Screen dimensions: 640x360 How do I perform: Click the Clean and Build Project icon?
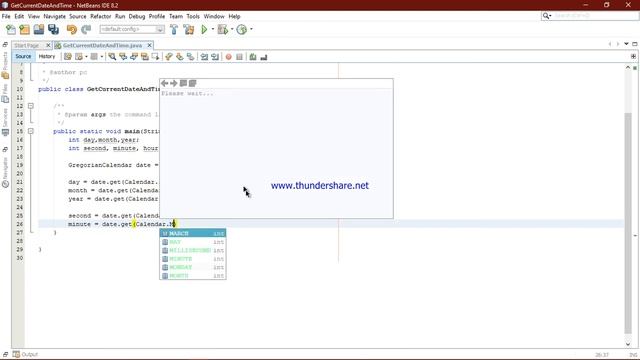[x=189, y=29]
